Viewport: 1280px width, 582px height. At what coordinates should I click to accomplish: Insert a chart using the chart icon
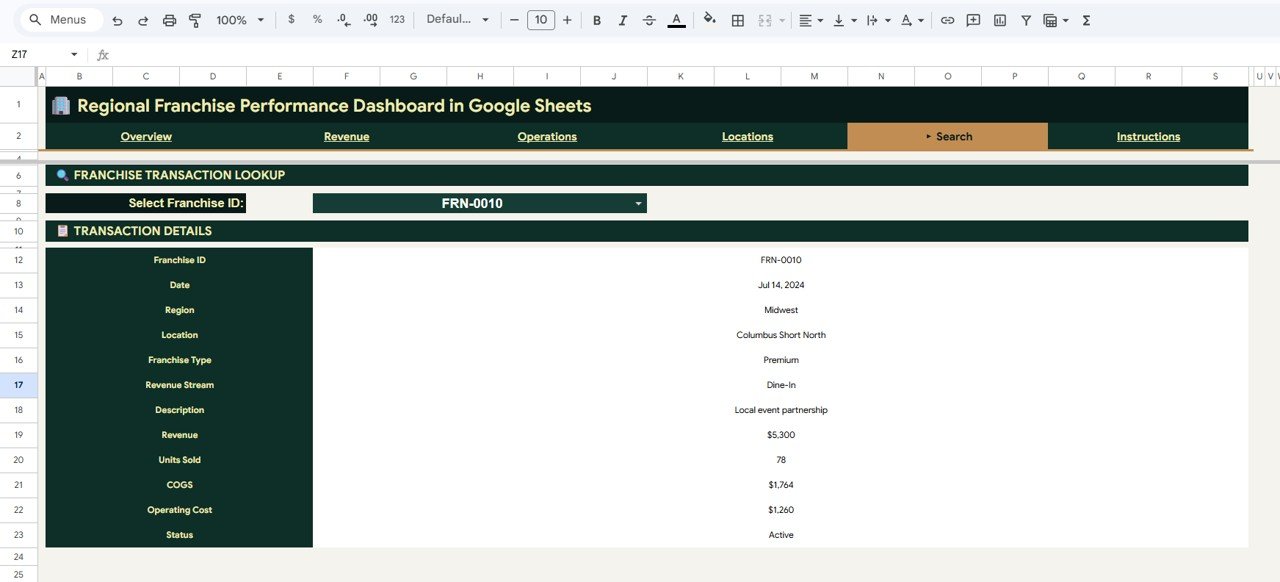999,20
